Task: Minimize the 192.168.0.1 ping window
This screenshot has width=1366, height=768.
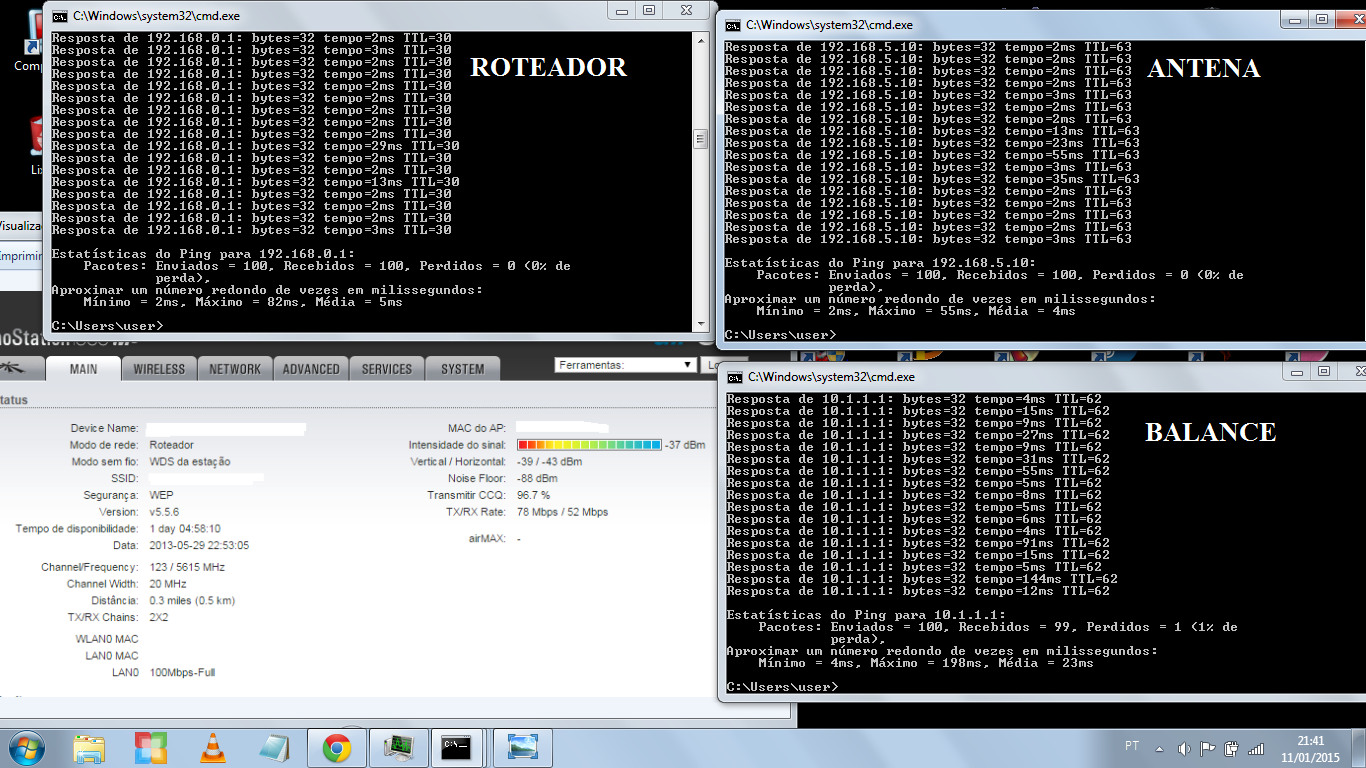Action: (621, 10)
